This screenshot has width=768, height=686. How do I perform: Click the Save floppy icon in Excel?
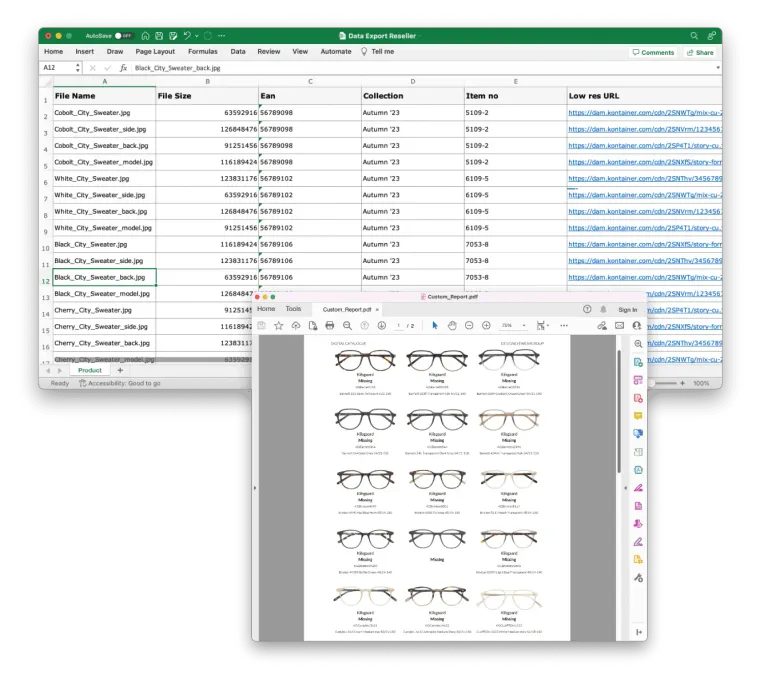(159, 36)
